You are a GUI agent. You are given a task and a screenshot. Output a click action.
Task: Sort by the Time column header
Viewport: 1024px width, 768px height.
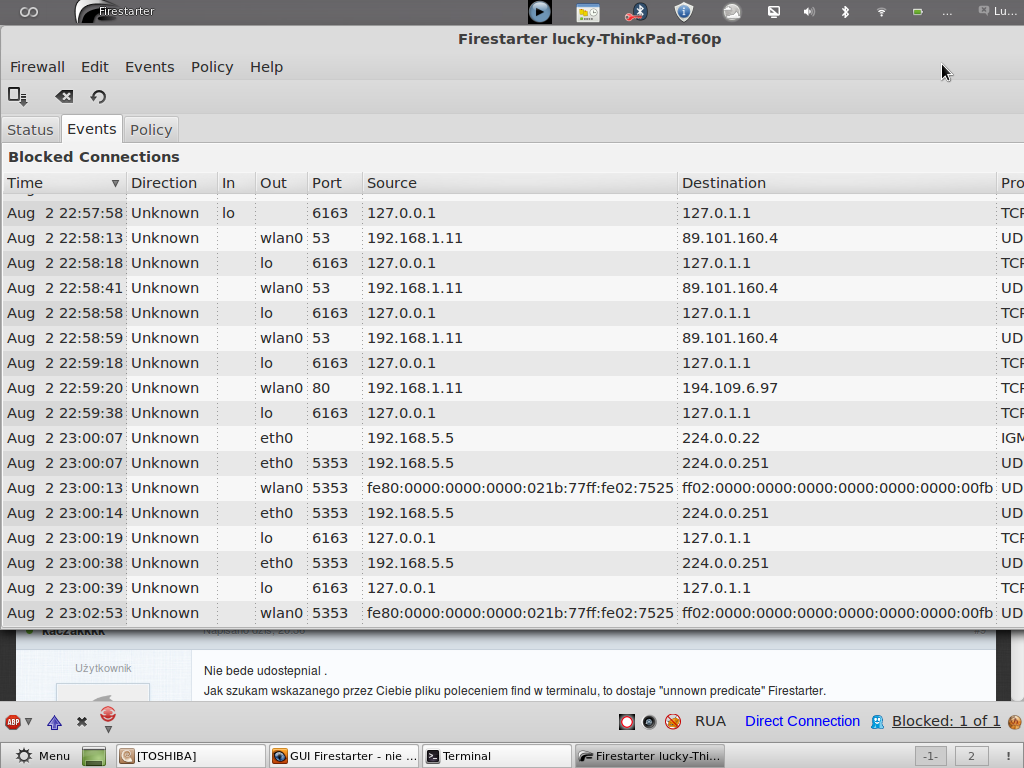coord(63,183)
